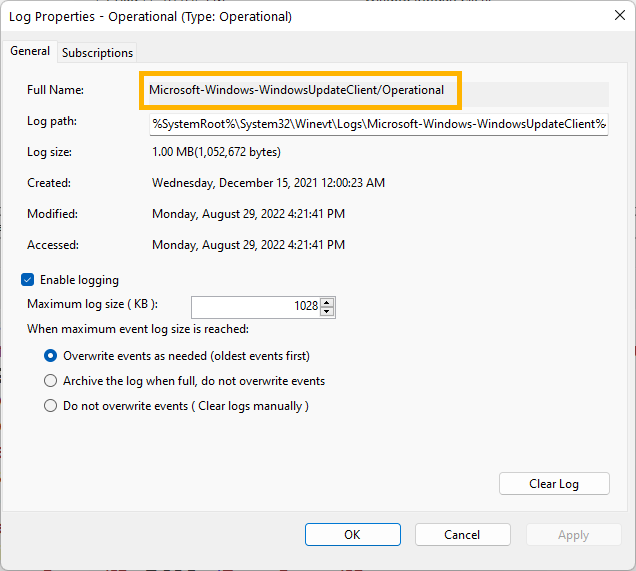Click the Created date Wednesday, December 15, 2021
This screenshot has height=571, width=636.
[x=268, y=183]
